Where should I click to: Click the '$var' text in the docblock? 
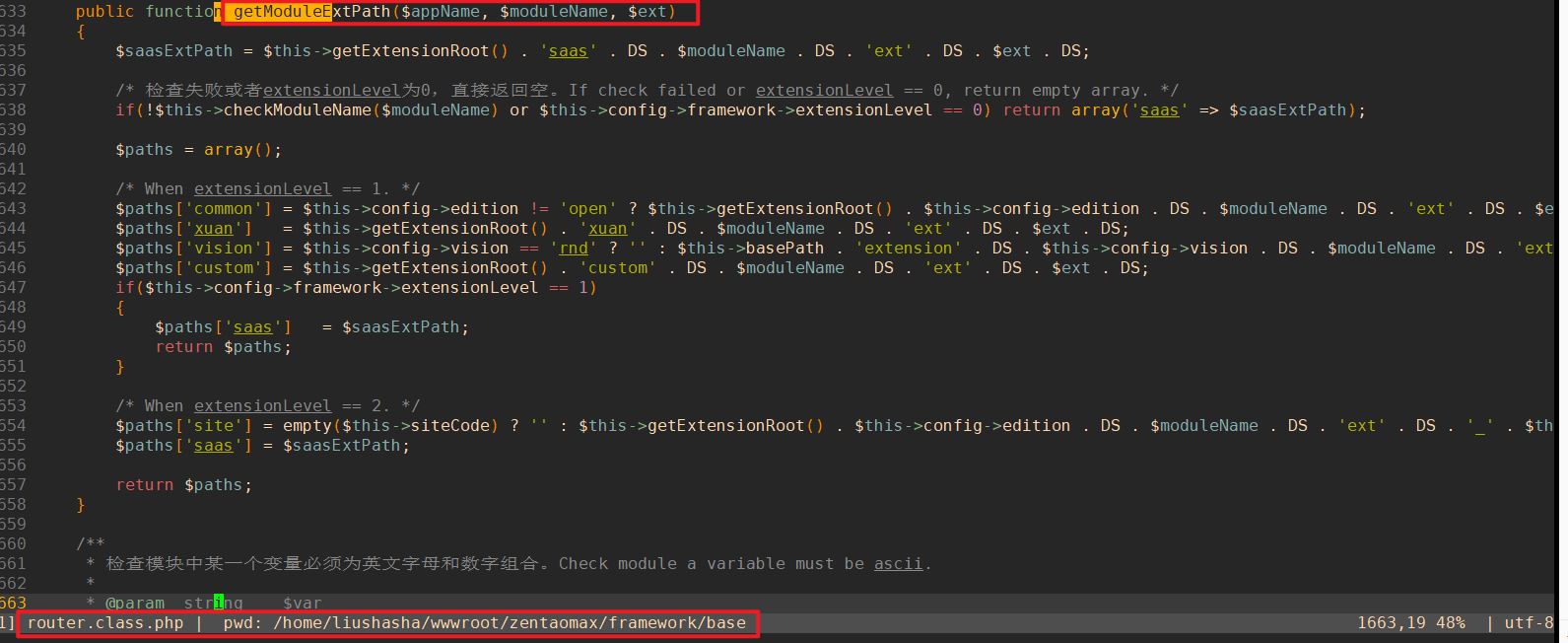[x=303, y=604]
